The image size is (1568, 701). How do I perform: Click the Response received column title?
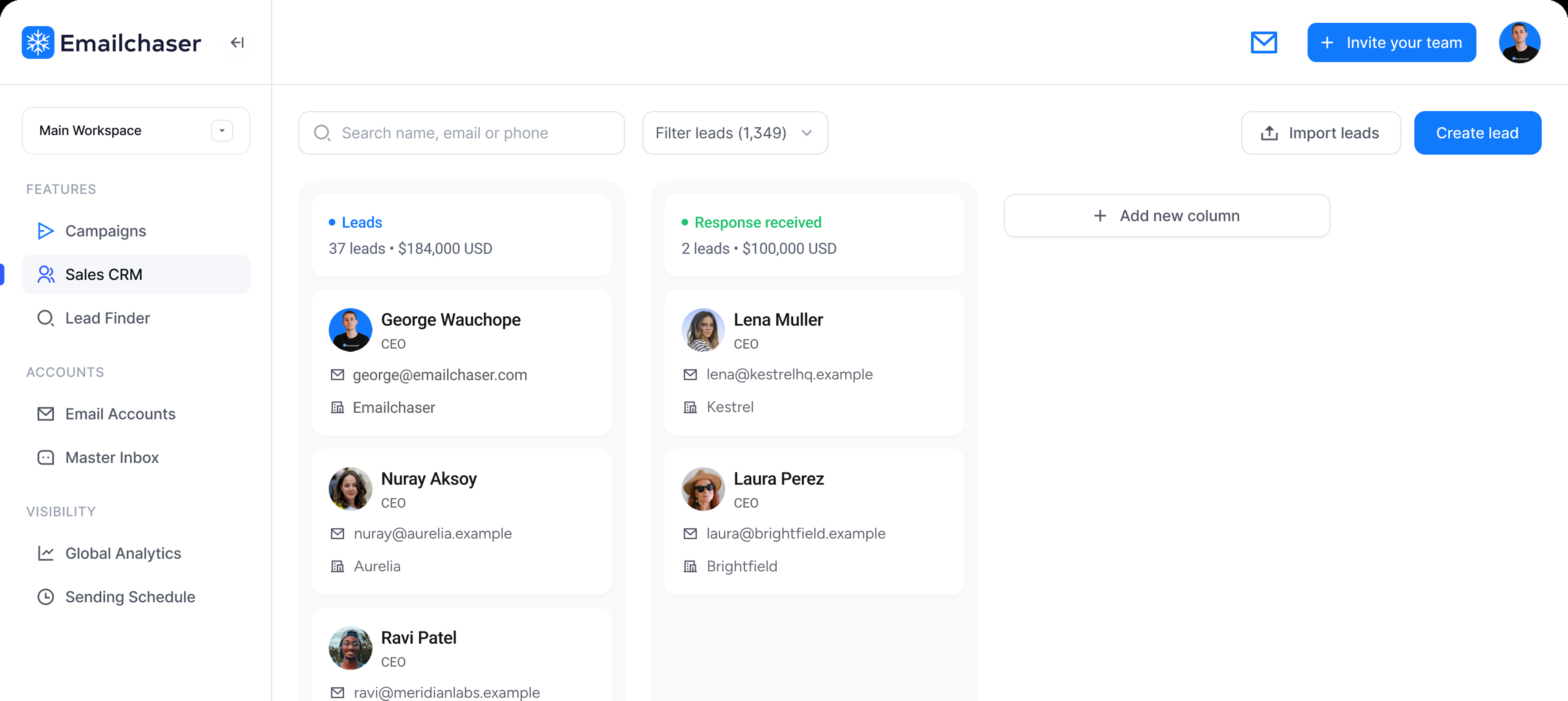758,222
